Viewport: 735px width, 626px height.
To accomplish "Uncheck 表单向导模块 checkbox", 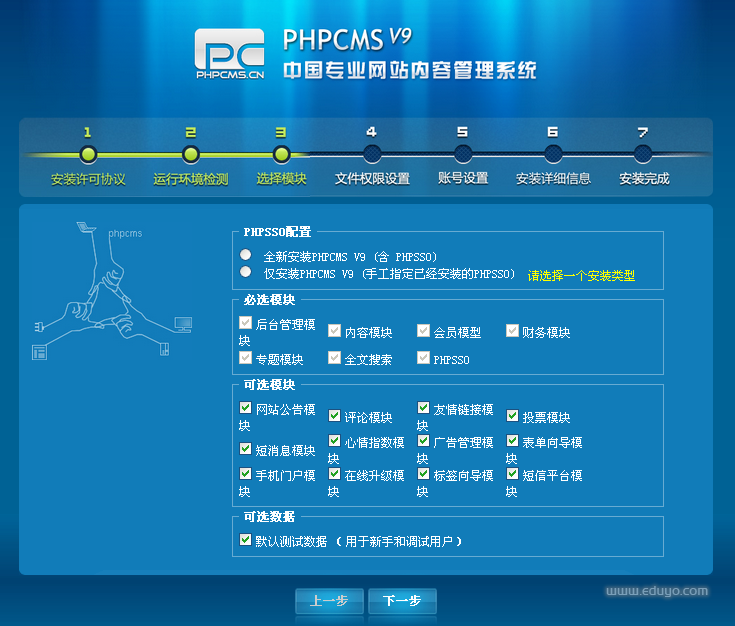I will click(512, 440).
